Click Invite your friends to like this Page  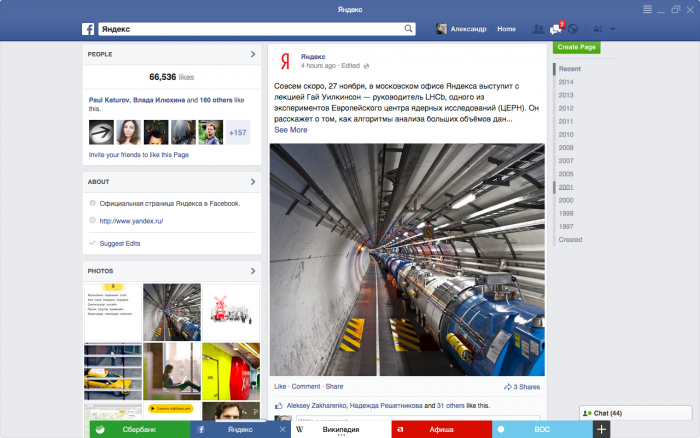coord(139,155)
